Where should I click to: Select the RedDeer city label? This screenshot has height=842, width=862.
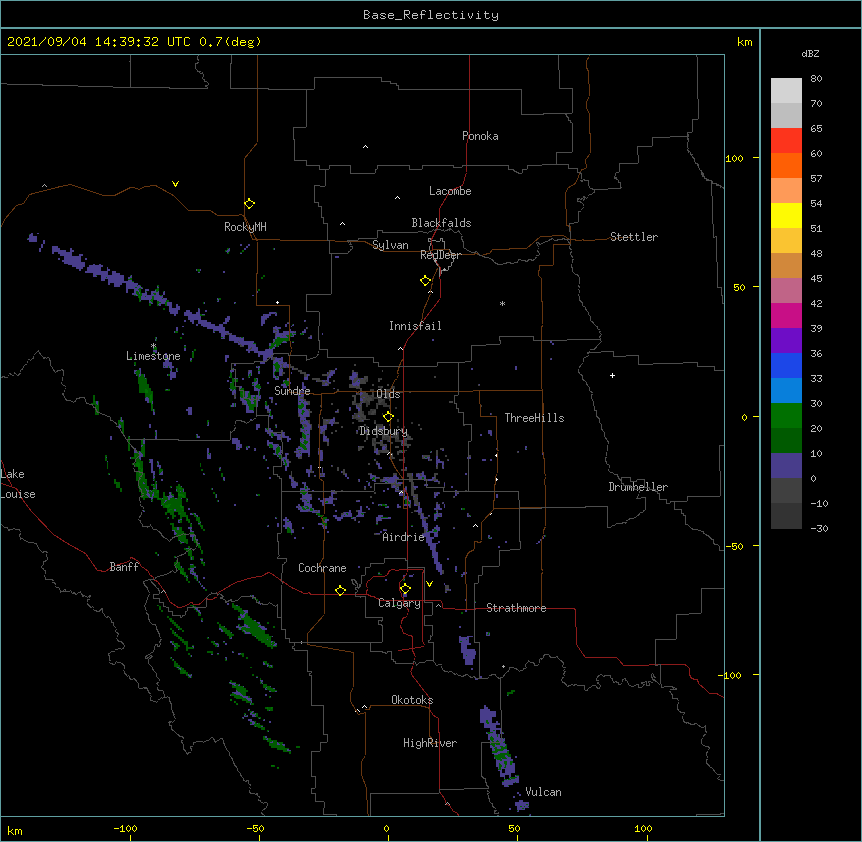(440, 255)
